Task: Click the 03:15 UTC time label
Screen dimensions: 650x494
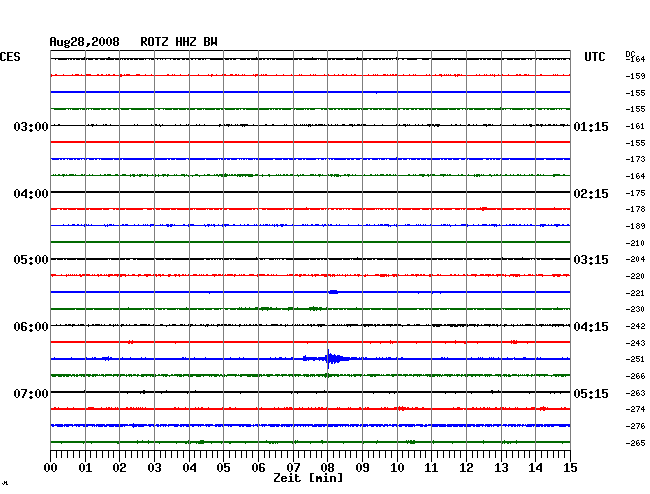Action: tap(591, 260)
